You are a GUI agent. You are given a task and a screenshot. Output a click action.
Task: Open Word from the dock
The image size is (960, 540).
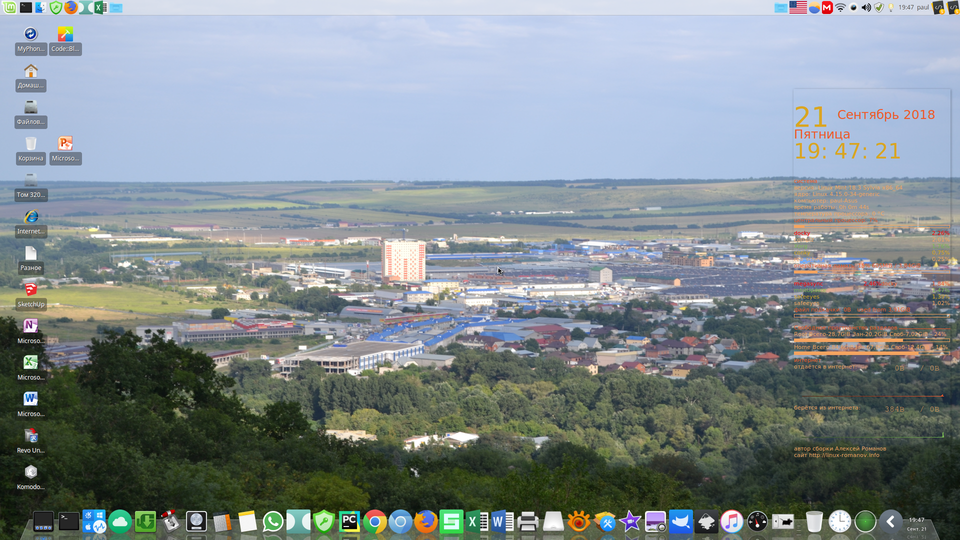502,521
